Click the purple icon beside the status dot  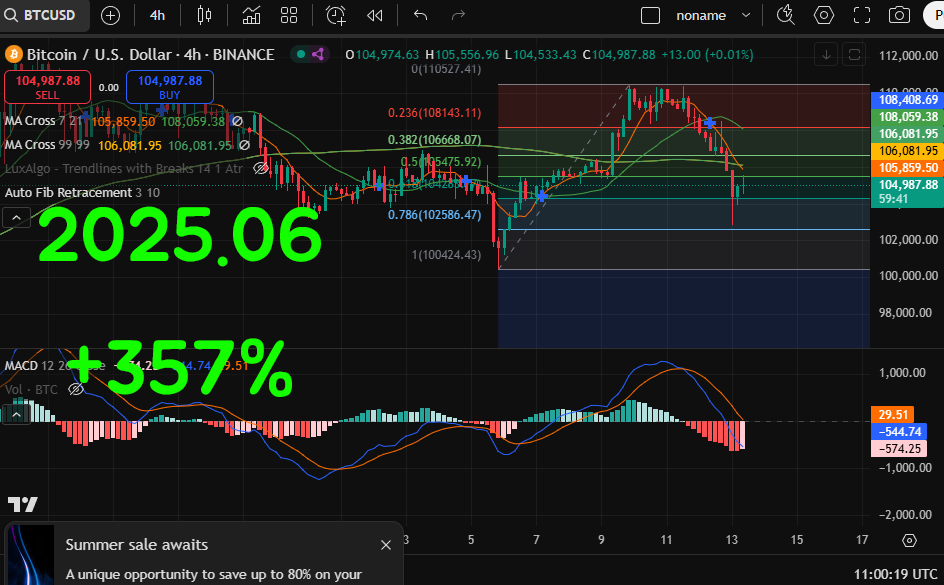point(318,55)
